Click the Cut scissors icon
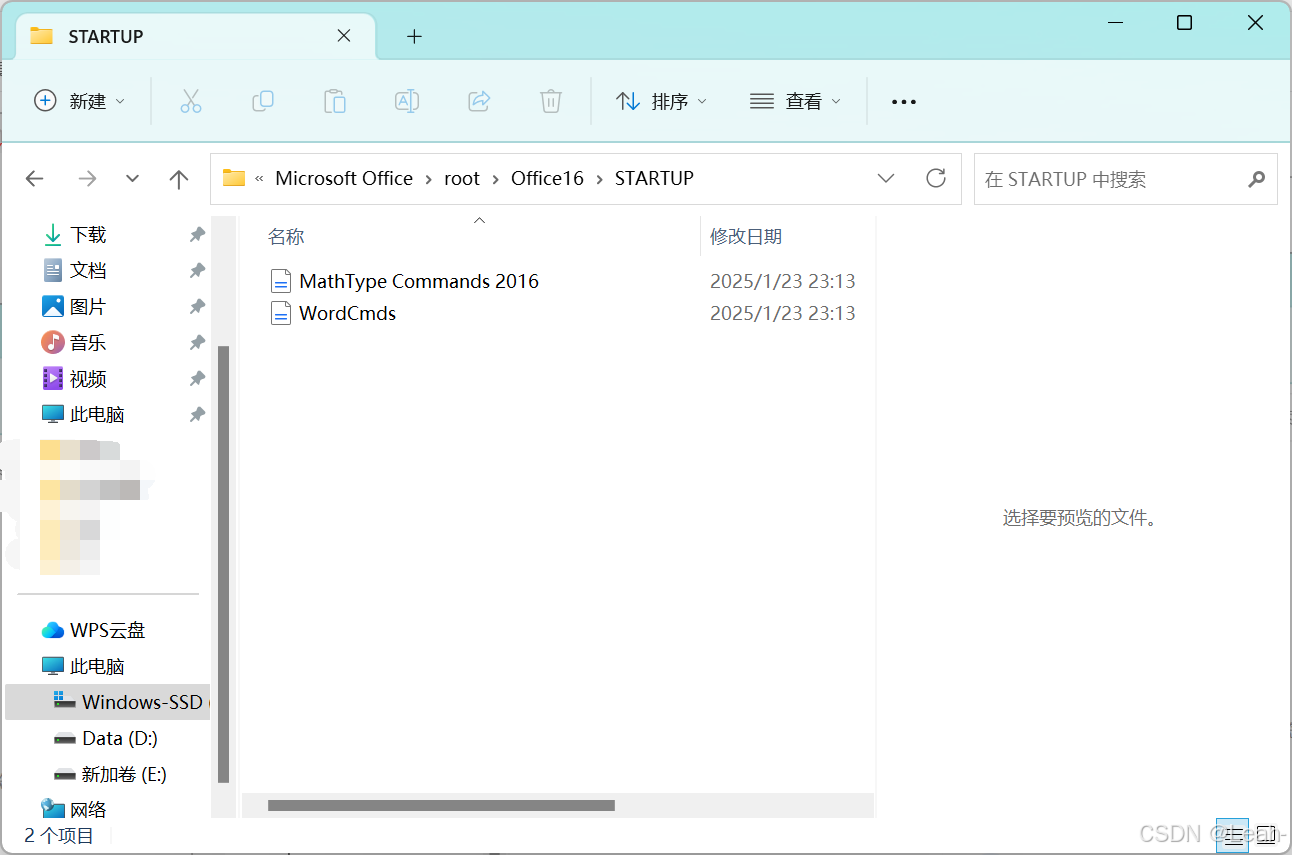This screenshot has height=855, width=1292. click(x=191, y=101)
